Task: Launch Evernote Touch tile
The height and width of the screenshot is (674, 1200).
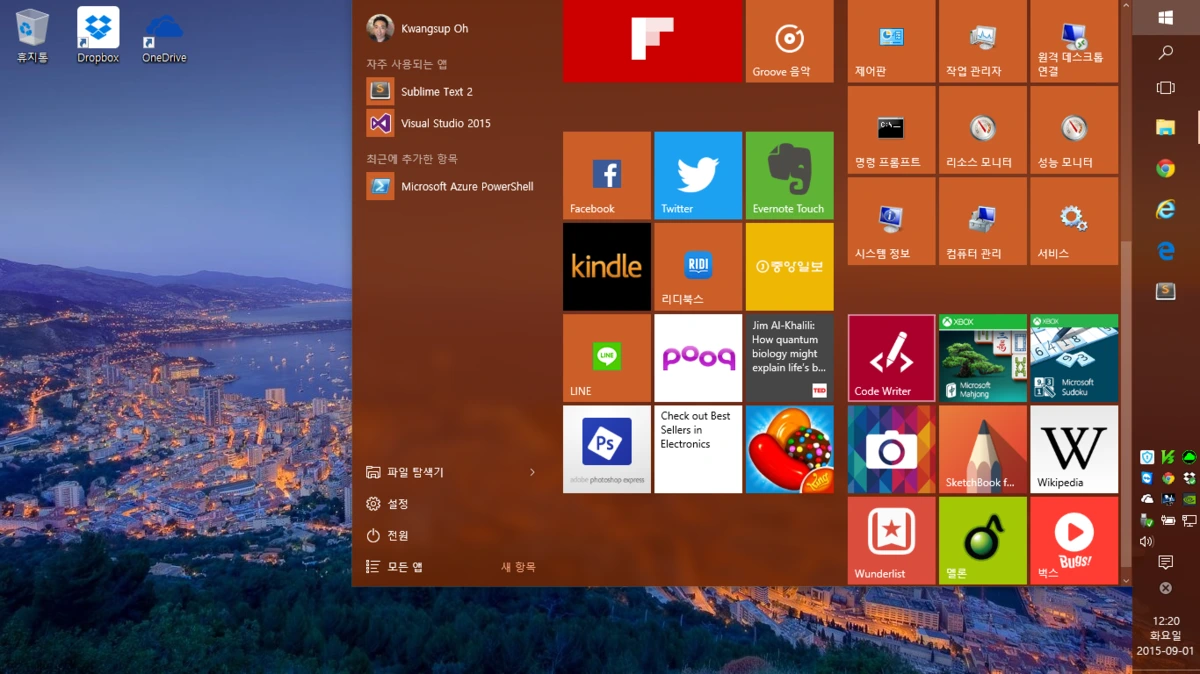Action: tap(789, 175)
